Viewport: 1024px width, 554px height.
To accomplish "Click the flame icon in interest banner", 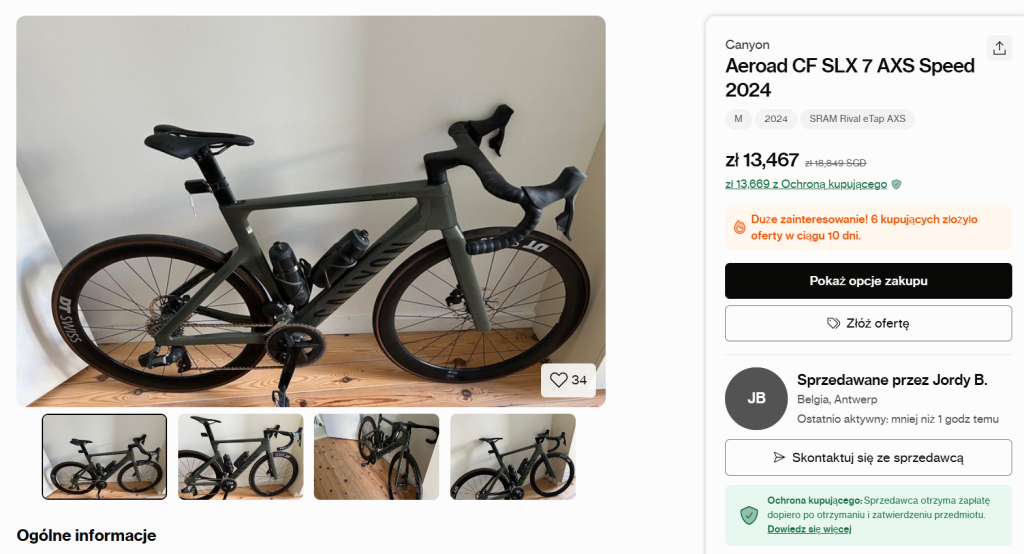I will pos(739,227).
